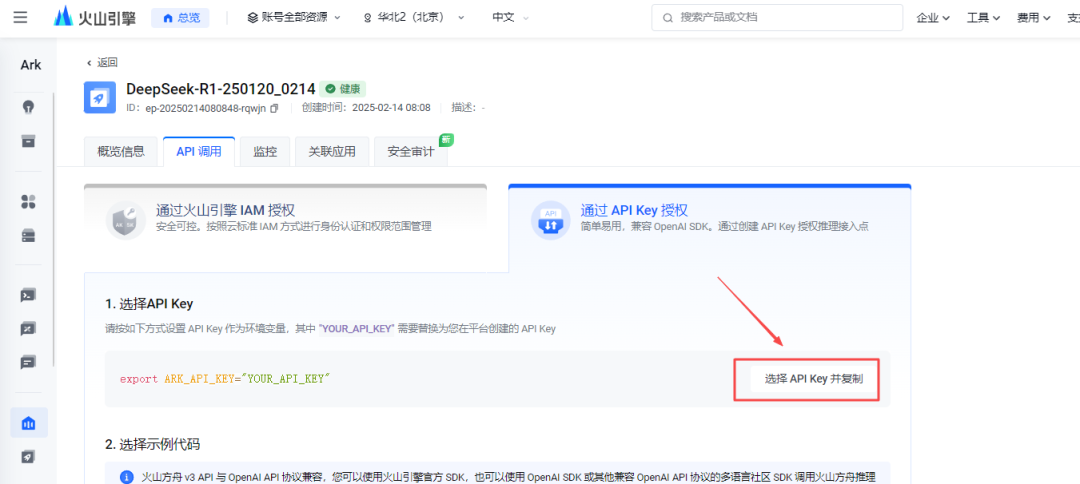Click the blue rocket endpoint logo
Screen dimensions: 1080x484
pyautogui.click(x=100, y=97)
